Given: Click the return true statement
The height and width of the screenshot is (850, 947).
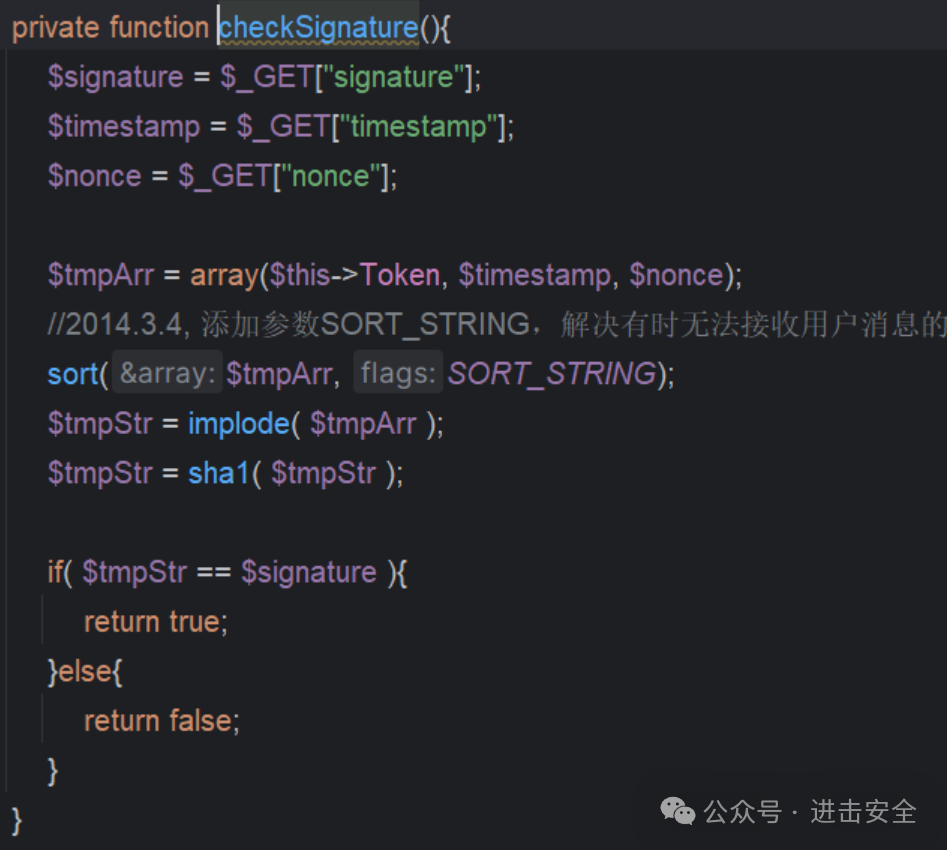Looking at the screenshot, I should [156, 622].
